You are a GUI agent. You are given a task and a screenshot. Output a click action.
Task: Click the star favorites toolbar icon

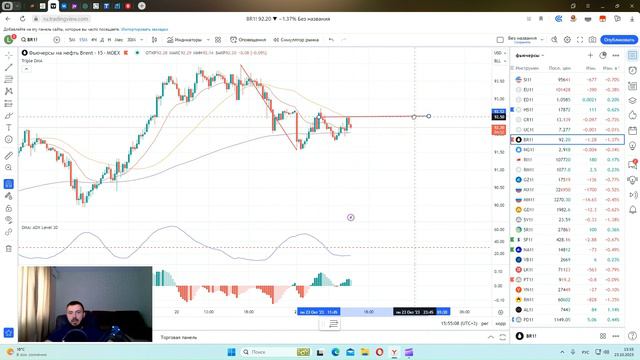tap(9, 333)
